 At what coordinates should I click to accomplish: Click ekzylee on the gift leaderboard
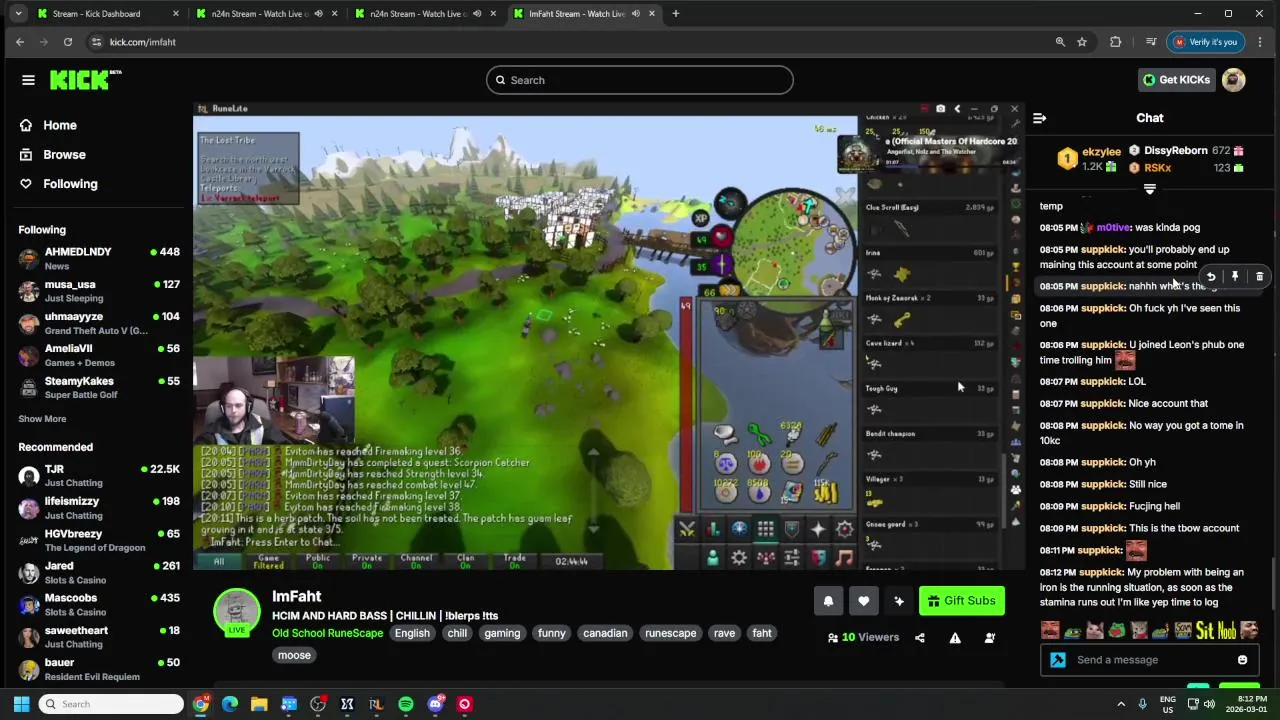[1101, 152]
